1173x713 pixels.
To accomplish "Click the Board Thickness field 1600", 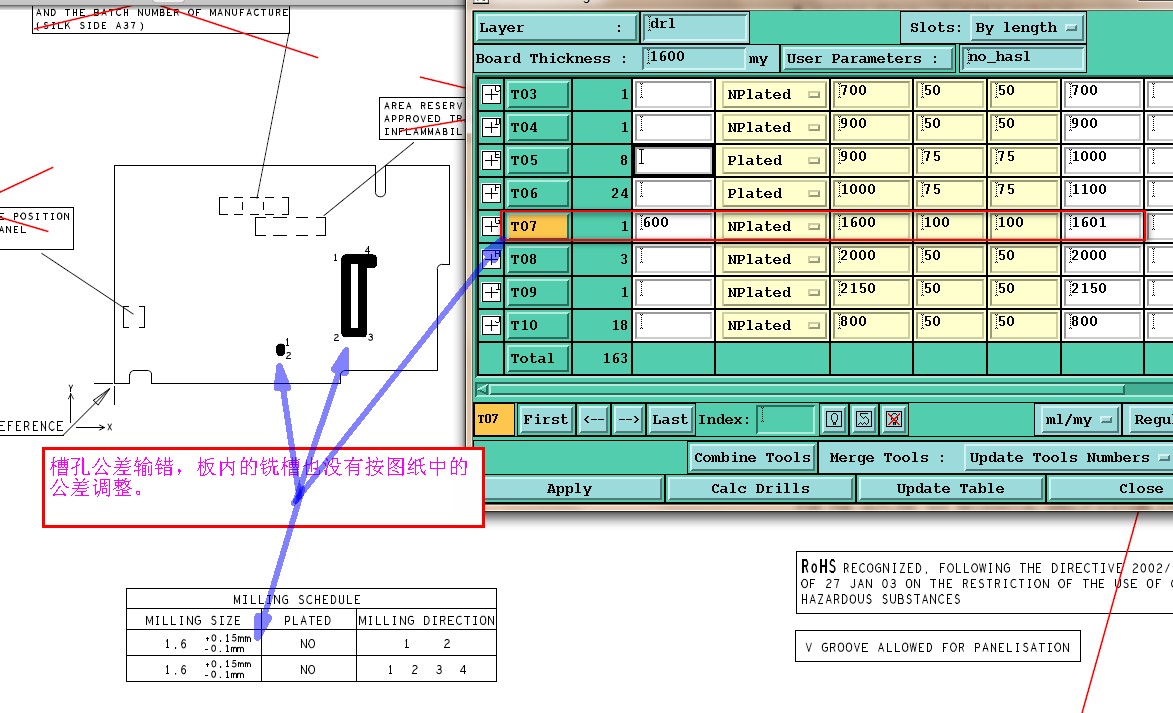I will click(x=696, y=58).
